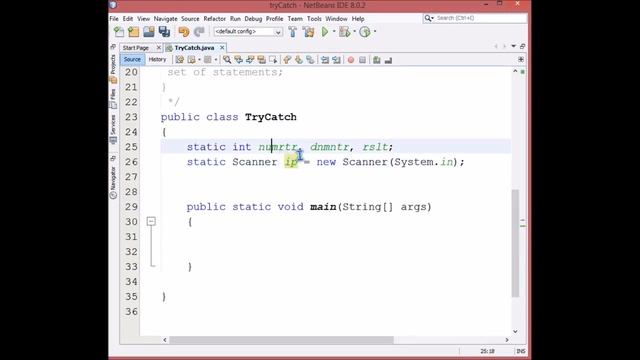This screenshot has height=360, width=640.
Task: Click the Toggle Bookmark icon
Action: click(x=310, y=60)
